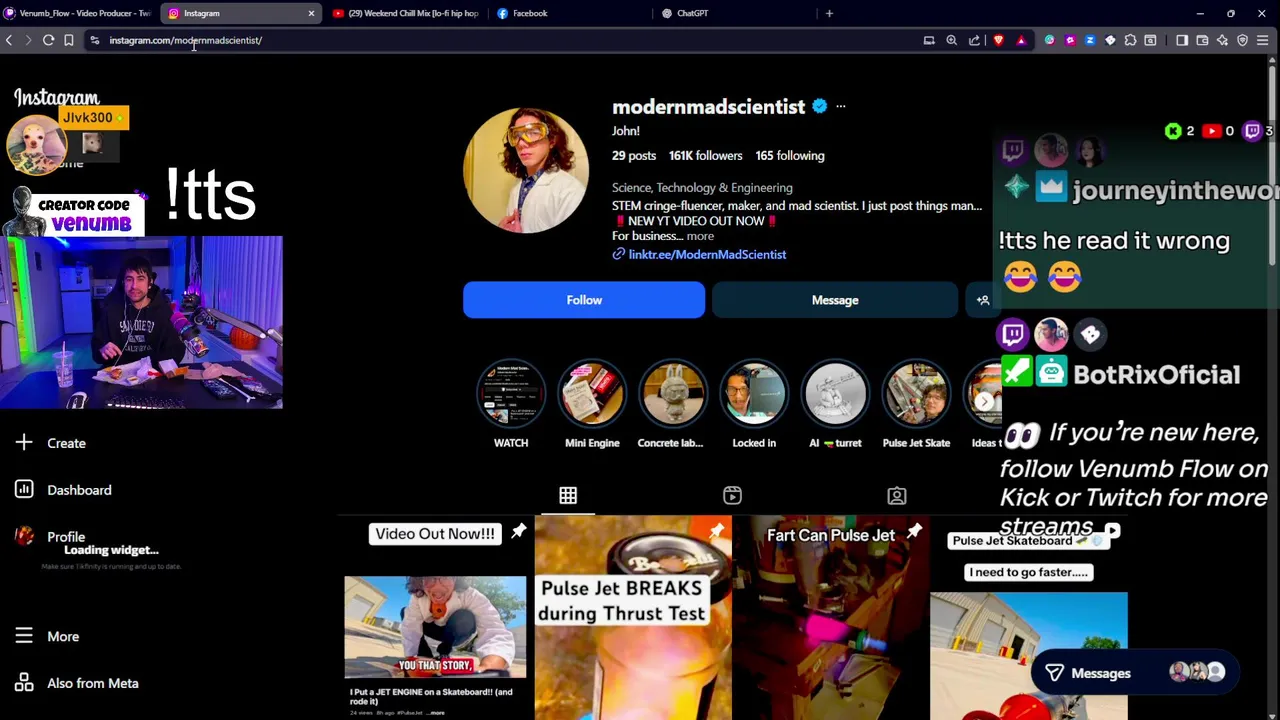Expand bio with the more link
The height and width of the screenshot is (720, 1280).
click(700, 236)
